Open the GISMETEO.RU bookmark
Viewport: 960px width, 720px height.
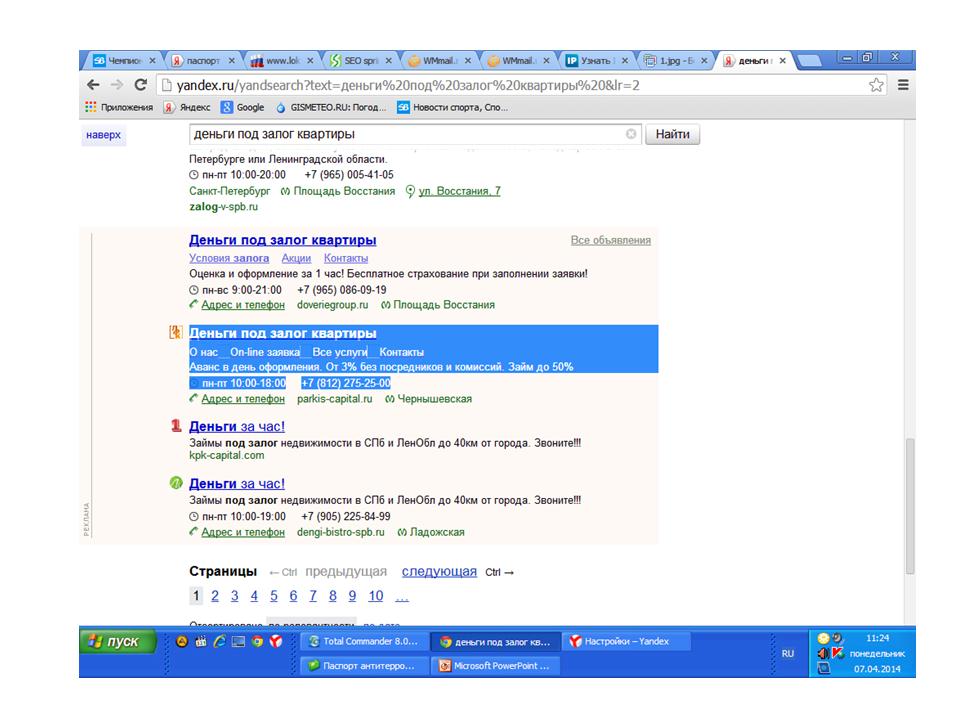click(331, 107)
